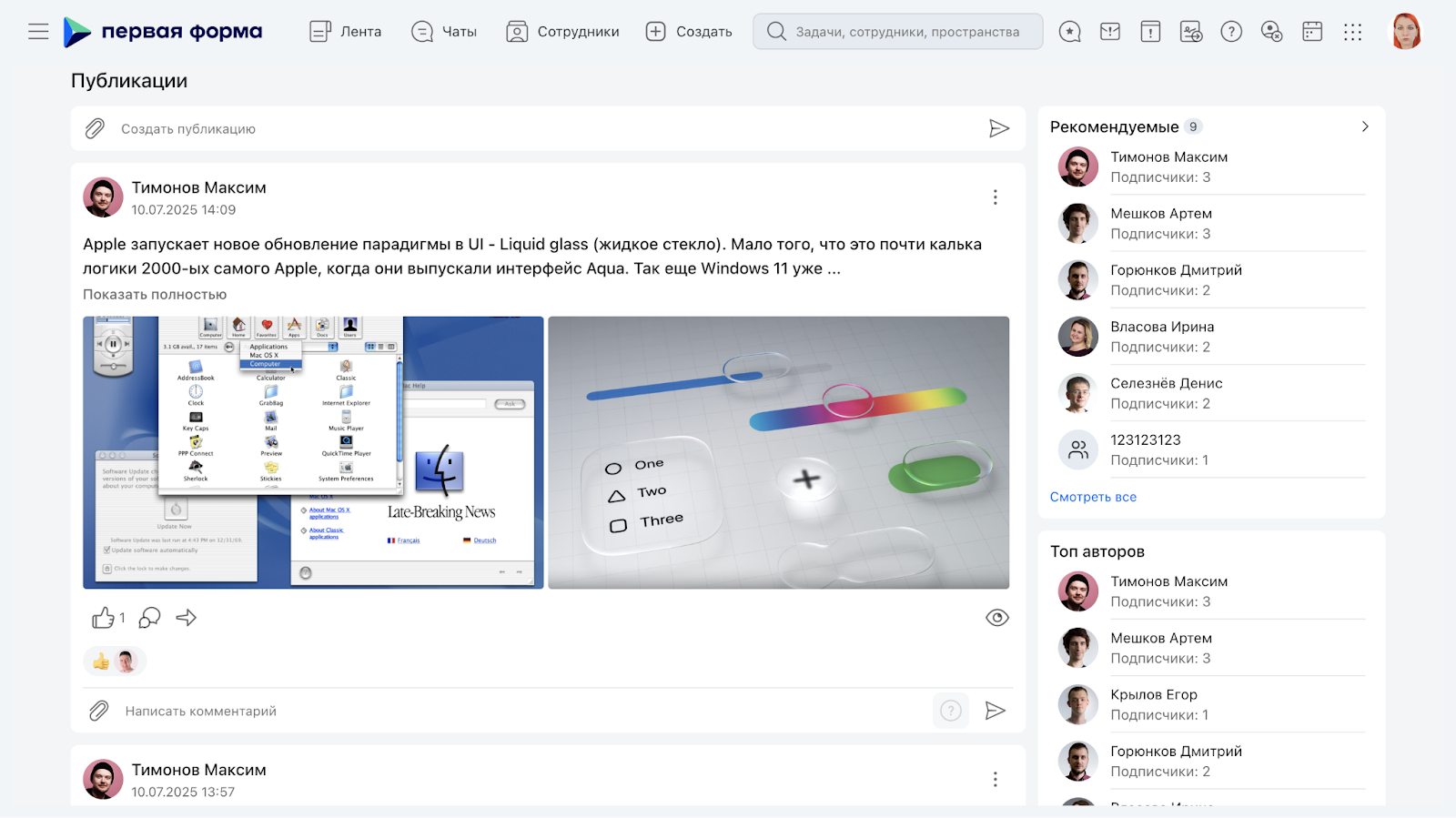Send the new publication with arrow icon

pos(999,128)
